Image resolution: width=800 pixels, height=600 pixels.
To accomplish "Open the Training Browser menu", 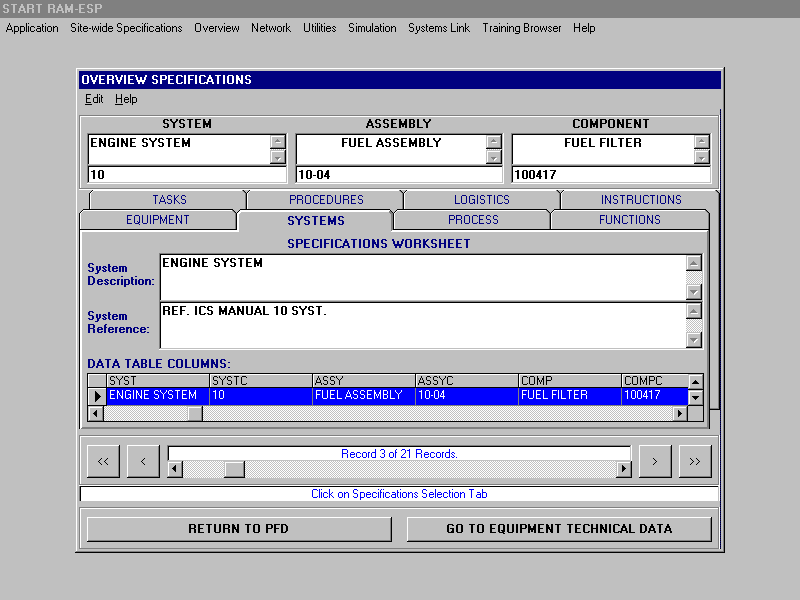I will click(x=521, y=28).
